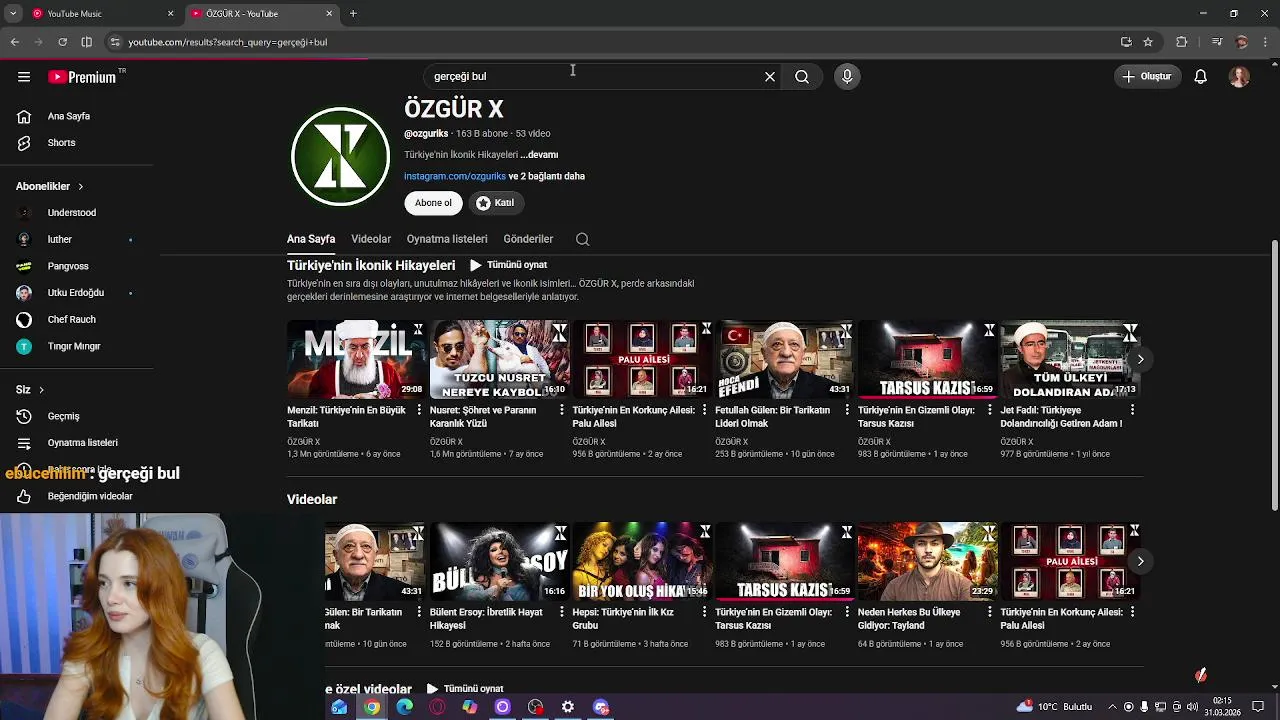Go back in browser history

point(15,42)
